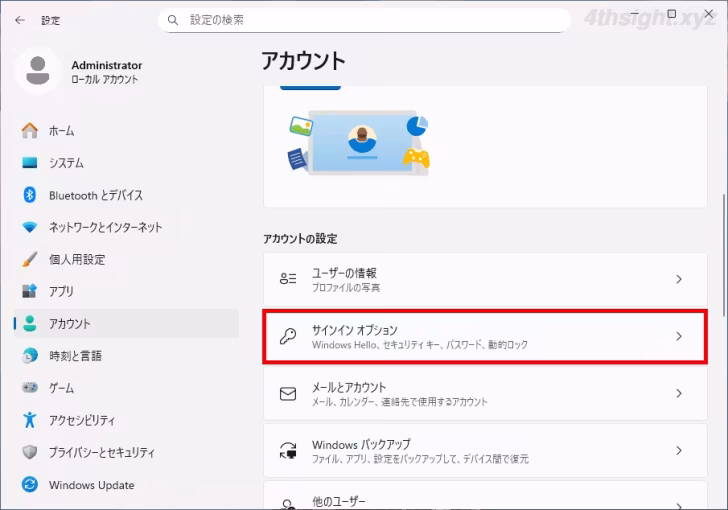Open ネットワークとインターネット settings
Viewport: 728px width, 510px height.
(x=126, y=227)
